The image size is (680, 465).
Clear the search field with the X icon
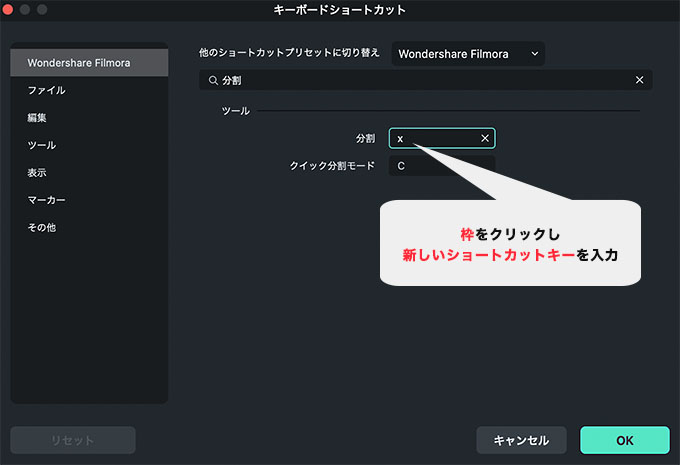click(639, 80)
